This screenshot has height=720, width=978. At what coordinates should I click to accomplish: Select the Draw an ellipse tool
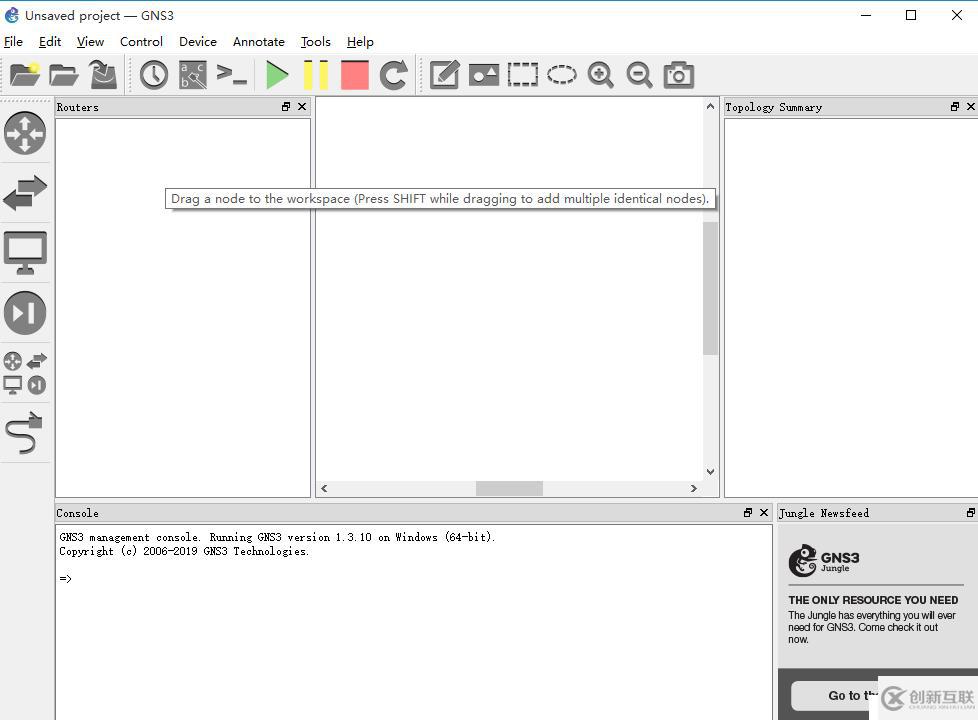[562, 75]
